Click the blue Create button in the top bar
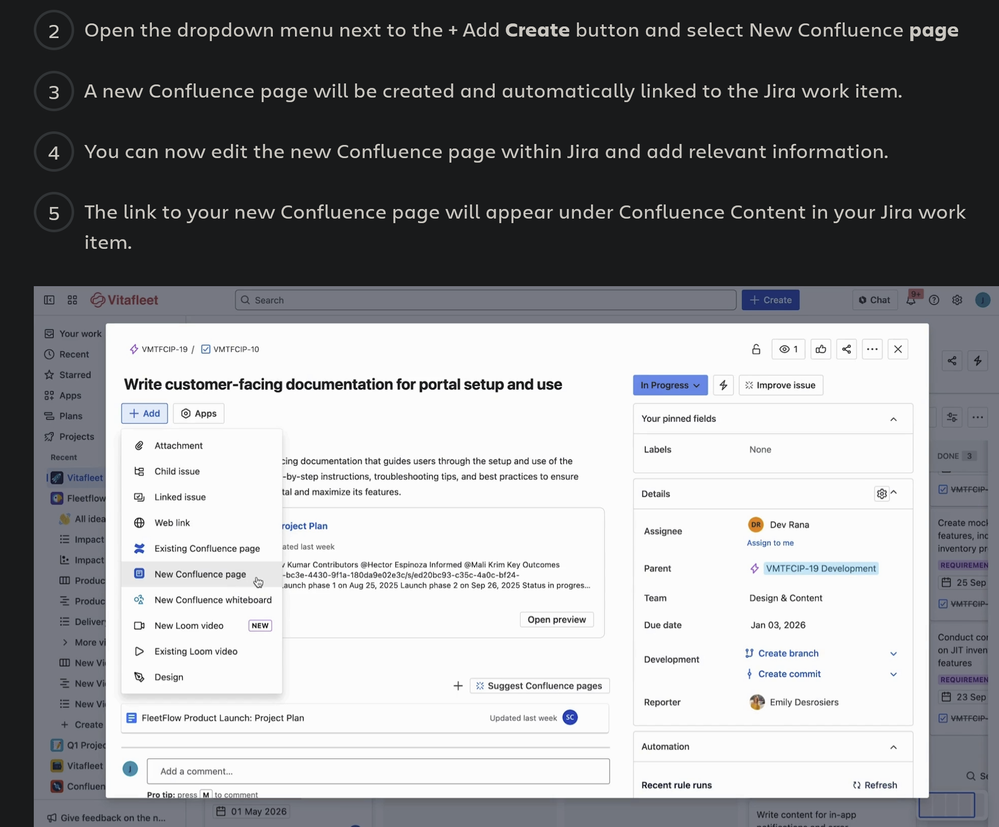The height and width of the screenshot is (827, 999). tap(770, 300)
